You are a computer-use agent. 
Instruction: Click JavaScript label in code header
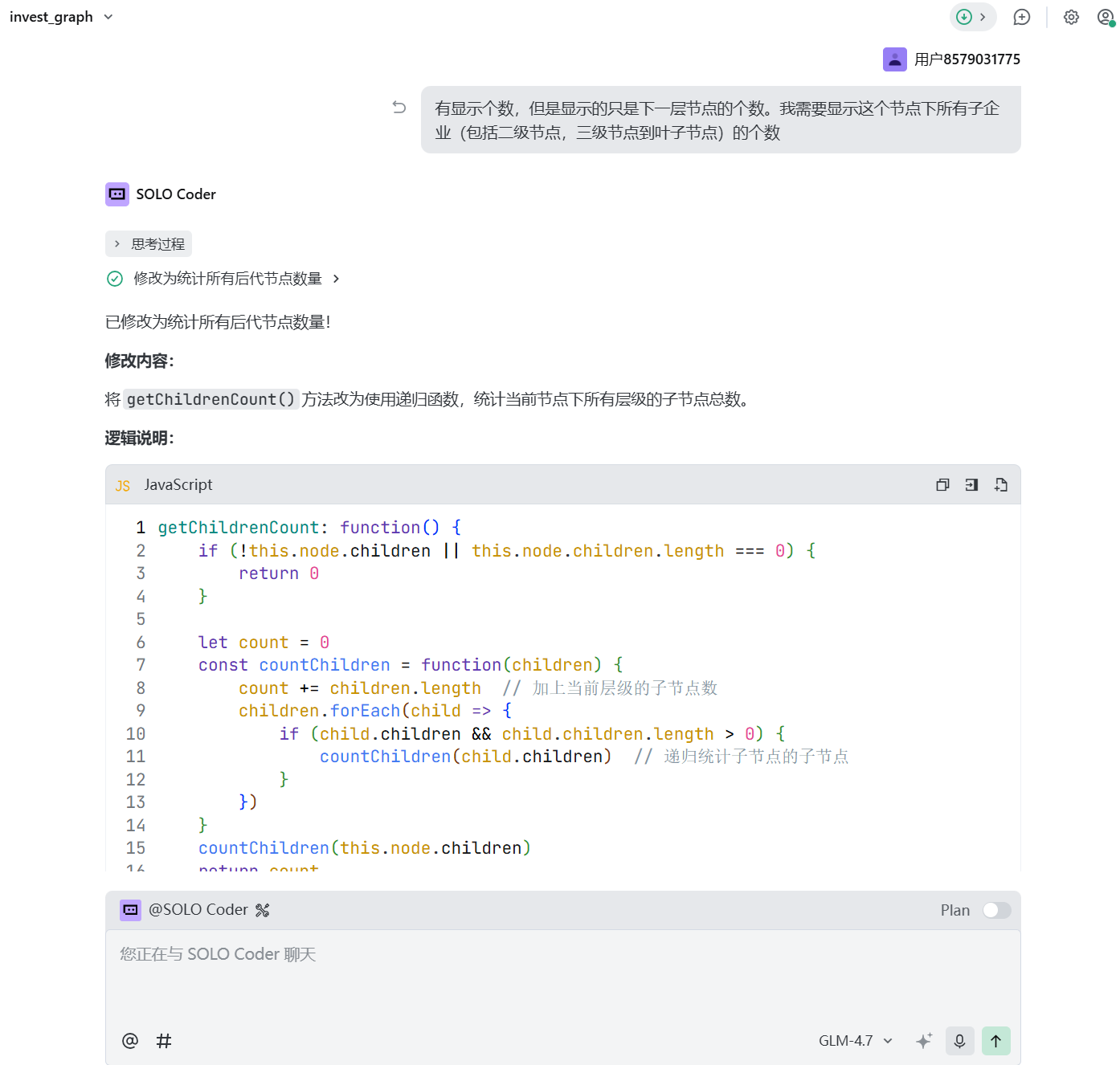click(178, 485)
